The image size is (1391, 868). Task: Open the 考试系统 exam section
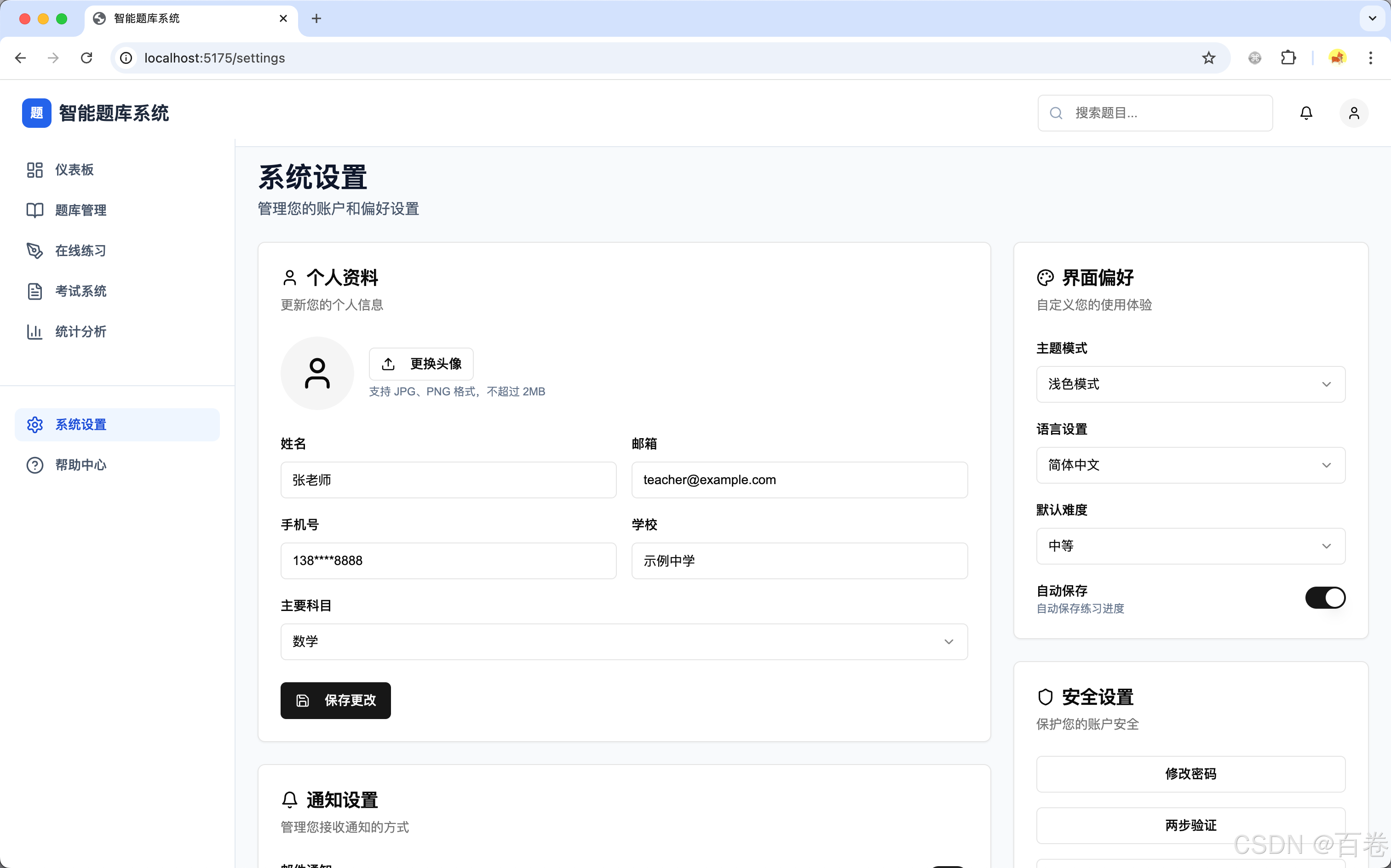point(80,291)
